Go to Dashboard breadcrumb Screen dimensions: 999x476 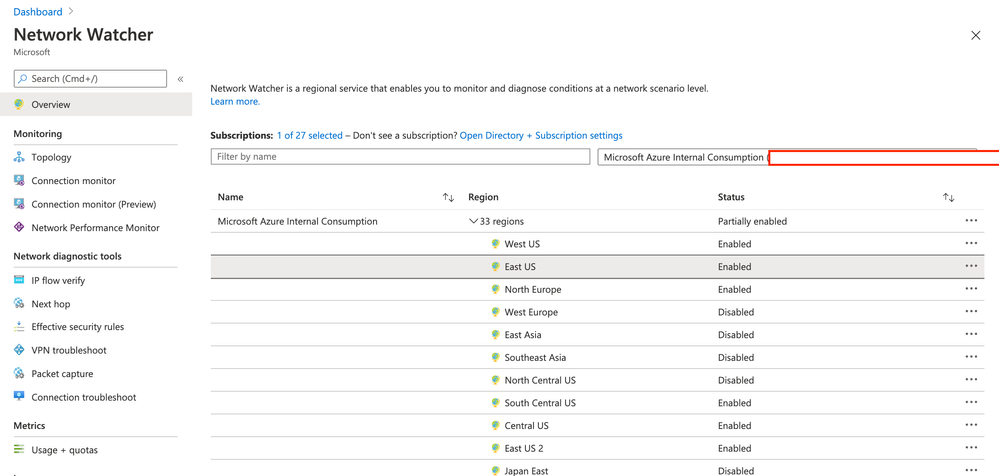38,12
